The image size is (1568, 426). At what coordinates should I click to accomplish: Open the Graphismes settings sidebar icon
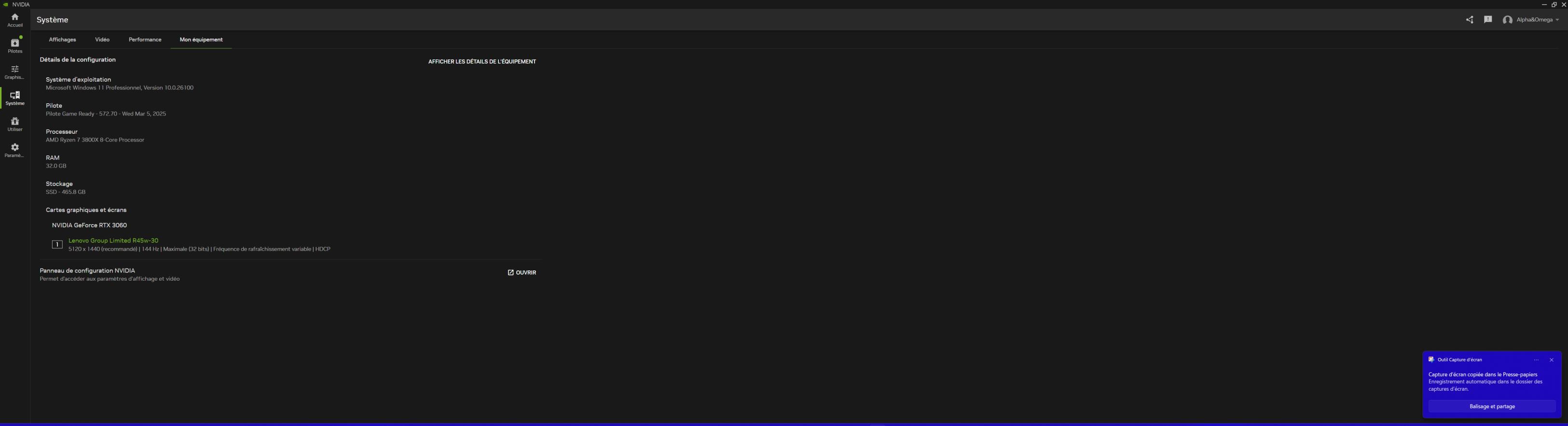click(14, 72)
